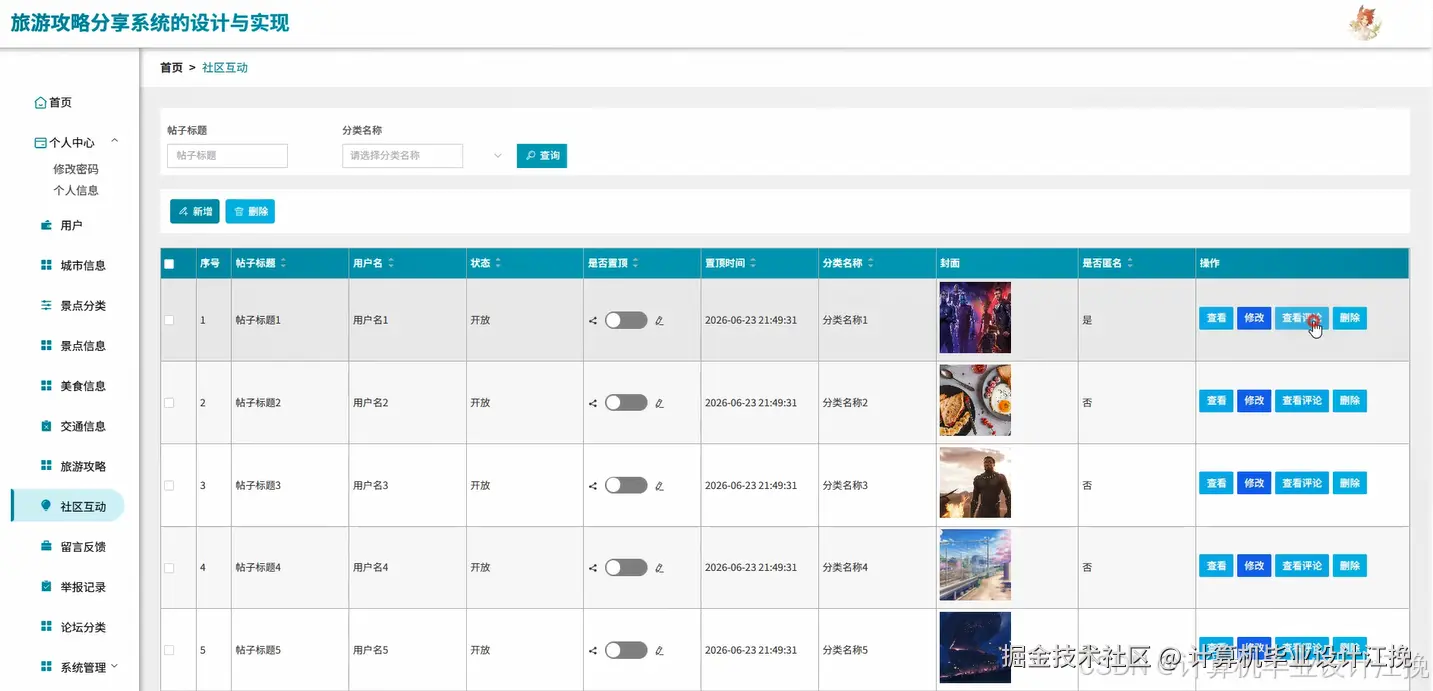The width and height of the screenshot is (1433, 691).
Task: Click the user avatar in the header
Action: coord(1364,22)
